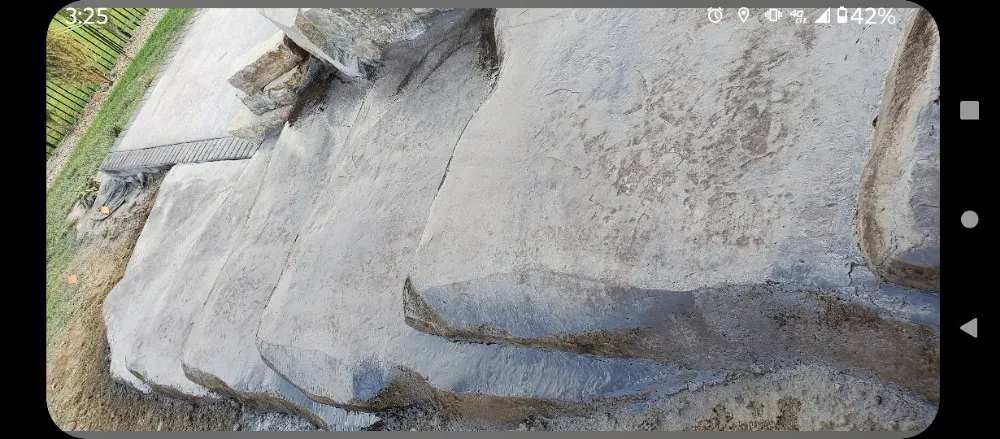
Task: Tap the alarm clock status icon
Action: pyautogui.click(x=716, y=16)
